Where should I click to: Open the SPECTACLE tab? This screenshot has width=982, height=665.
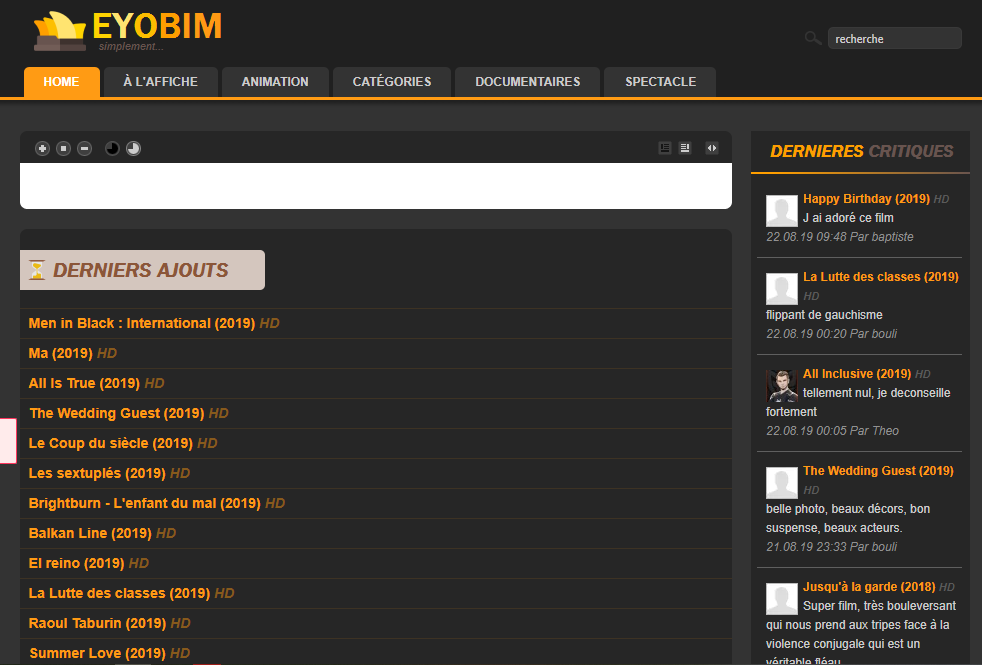660,82
